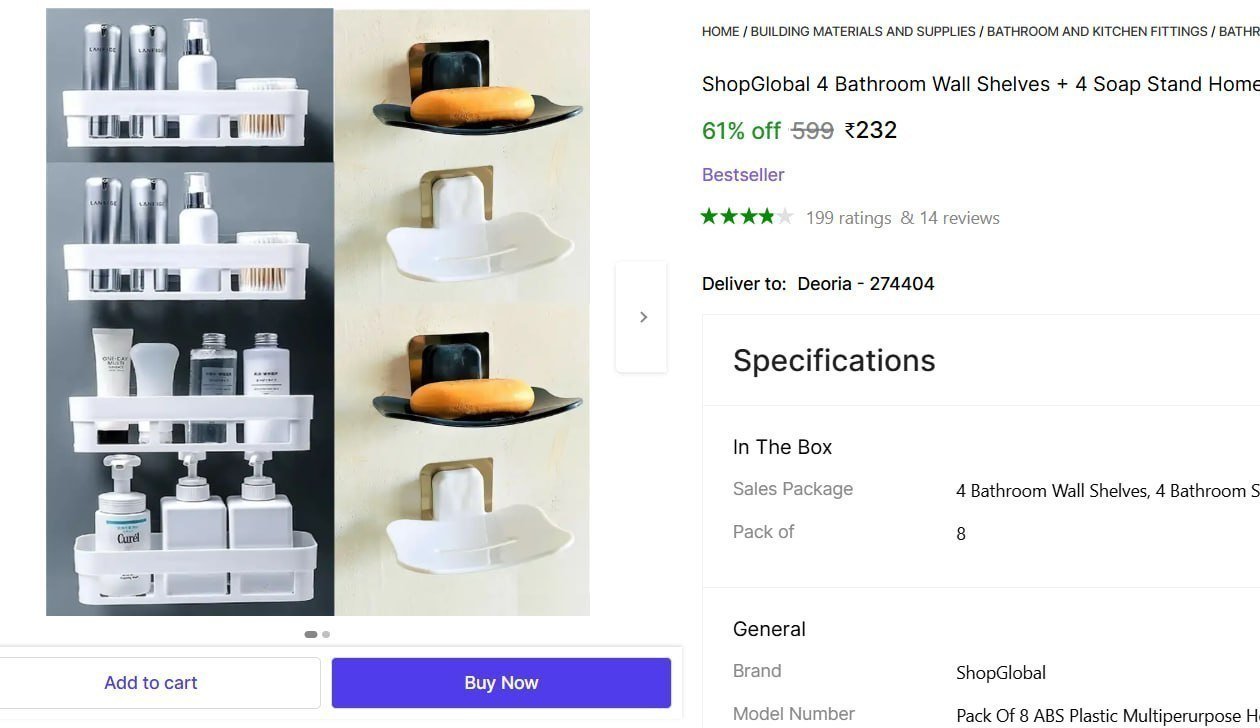Click the Specifications heading
Screen dimensions: 1260x728
tap(834, 360)
